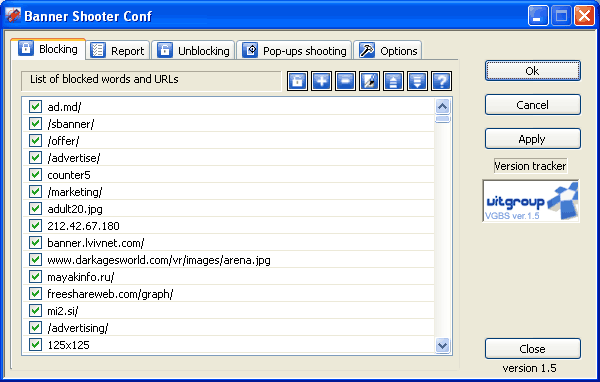Select the adult20.jpg entry text

tap(75, 209)
